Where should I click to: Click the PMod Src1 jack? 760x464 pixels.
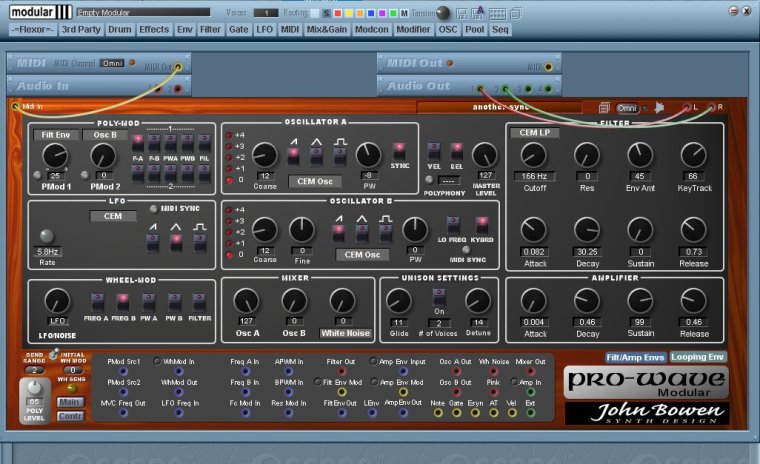(x=124, y=371)
